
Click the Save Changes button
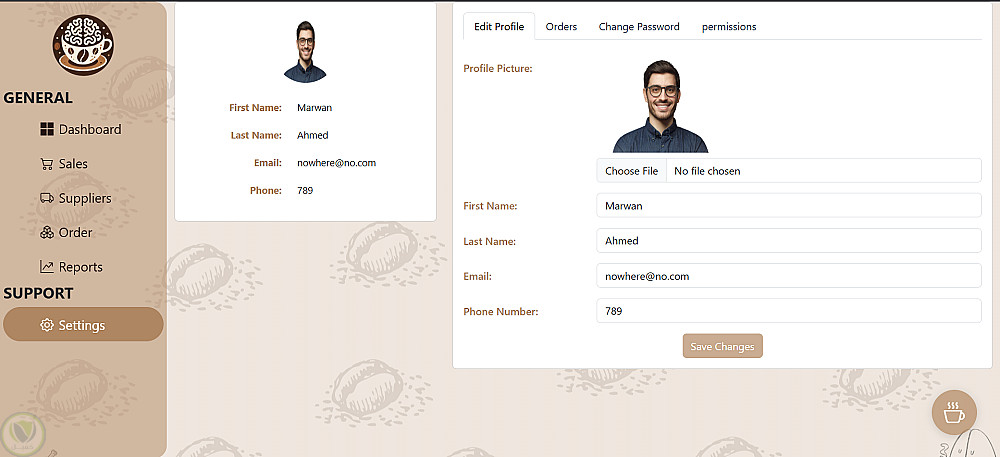tap(723, 346)
